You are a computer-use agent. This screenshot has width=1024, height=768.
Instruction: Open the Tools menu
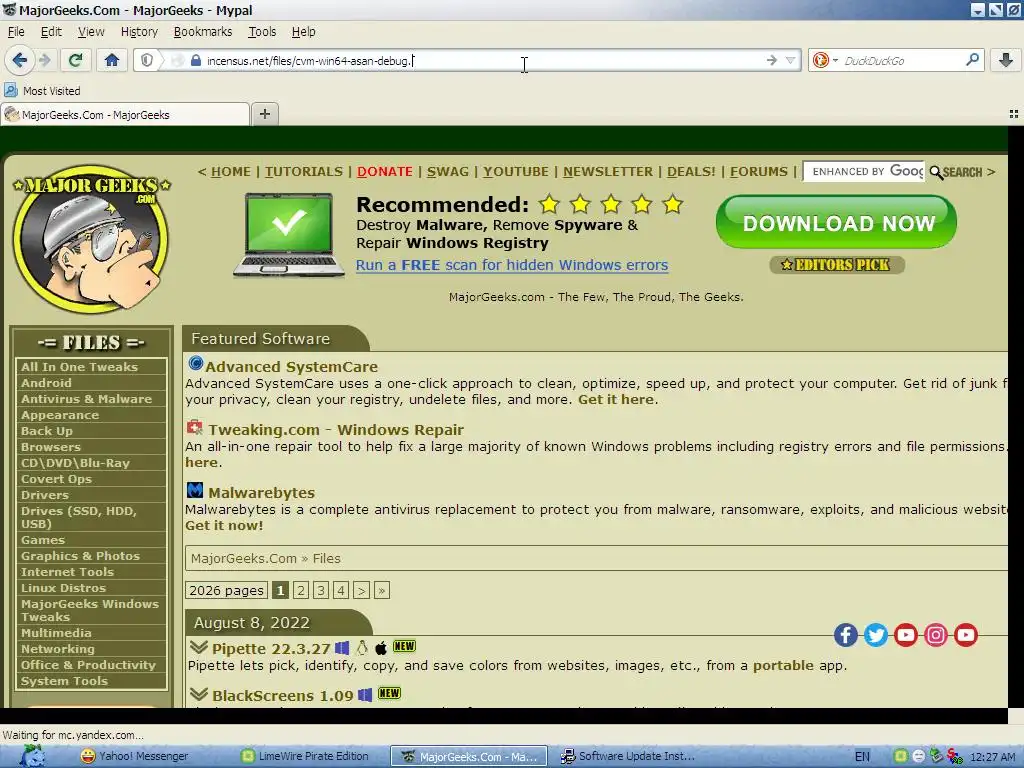262,31
